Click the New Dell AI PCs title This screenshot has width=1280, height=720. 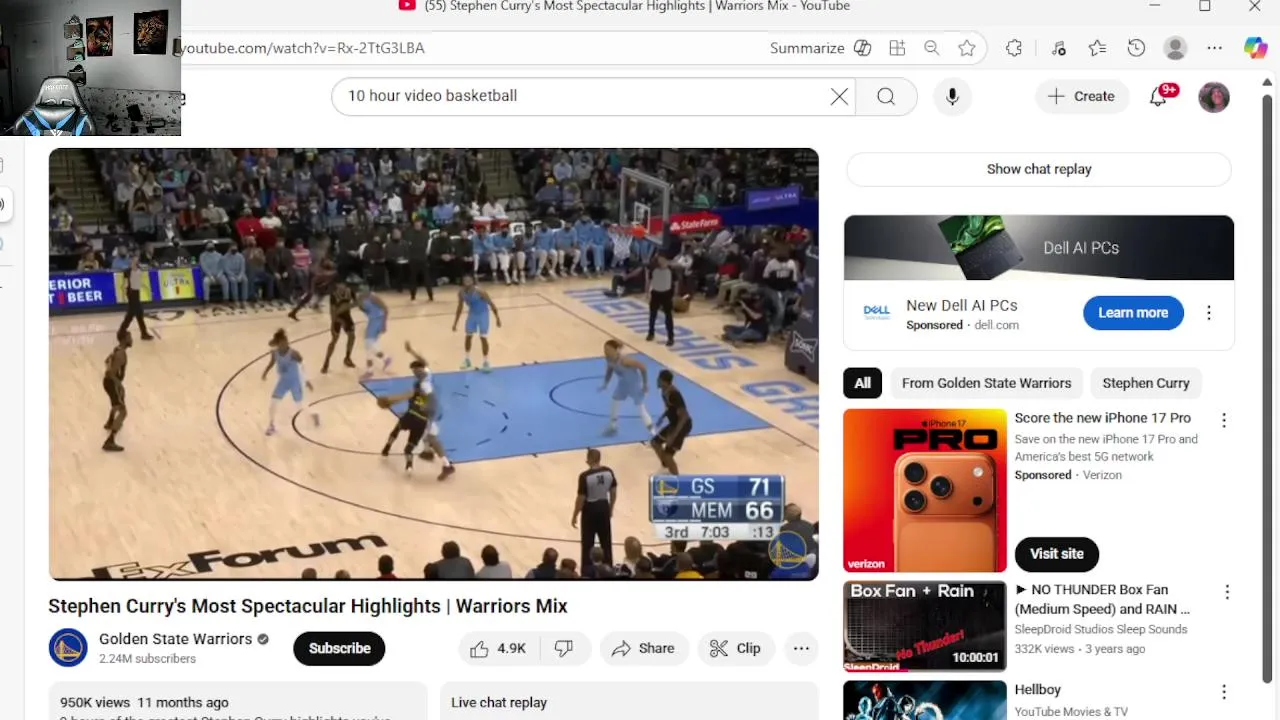961,306
